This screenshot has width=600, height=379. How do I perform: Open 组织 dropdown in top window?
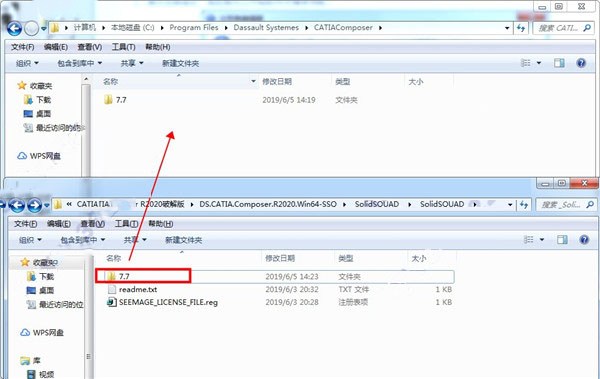27,63
